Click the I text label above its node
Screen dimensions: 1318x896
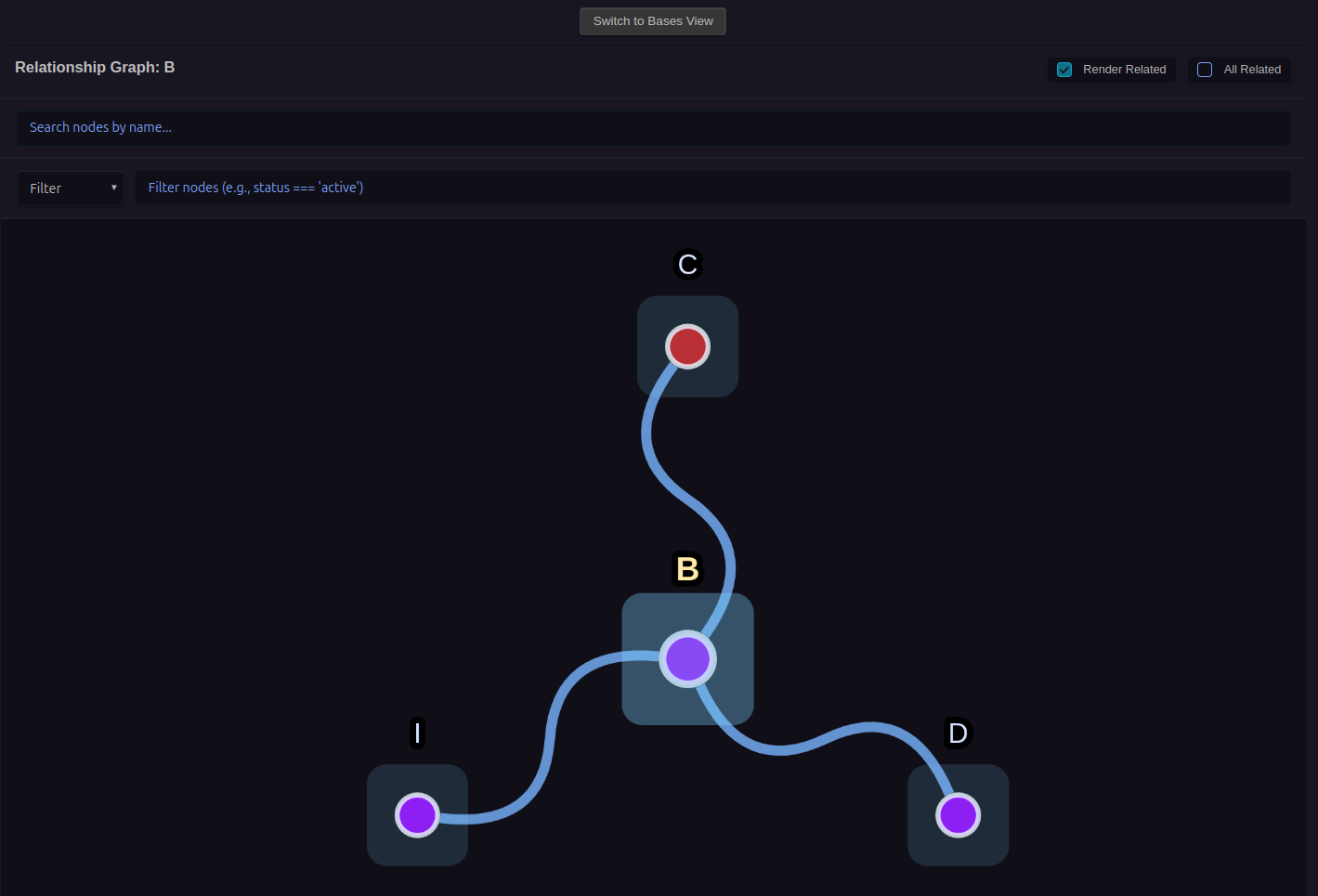[417, 734]
